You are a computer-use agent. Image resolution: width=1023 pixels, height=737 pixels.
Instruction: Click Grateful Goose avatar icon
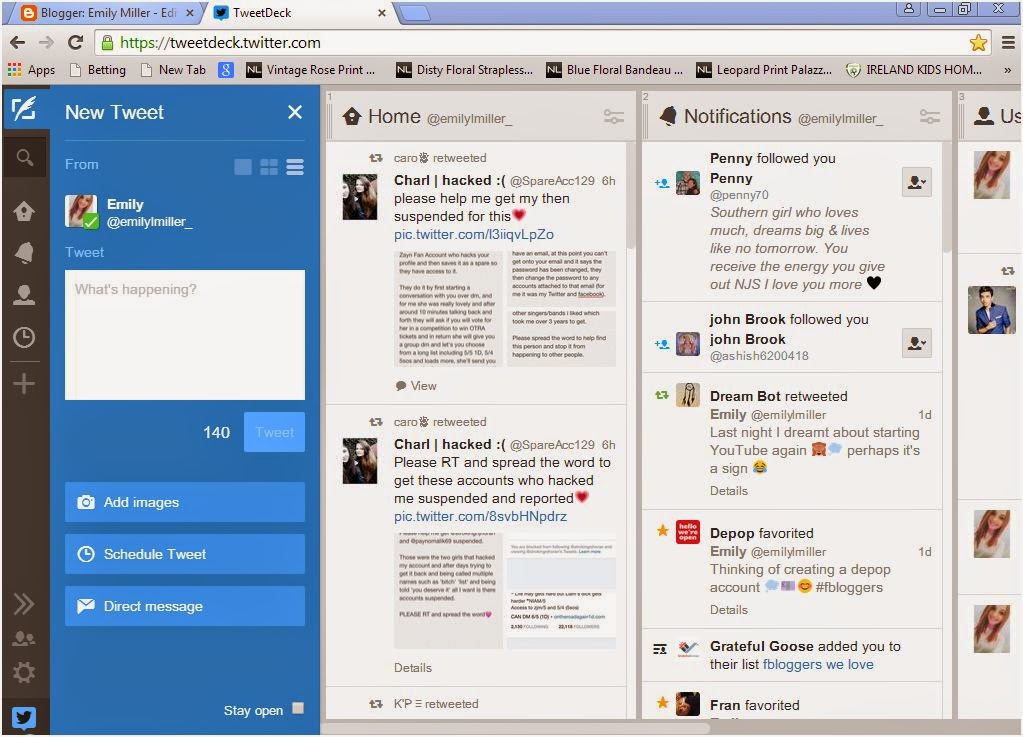(688, 648)
